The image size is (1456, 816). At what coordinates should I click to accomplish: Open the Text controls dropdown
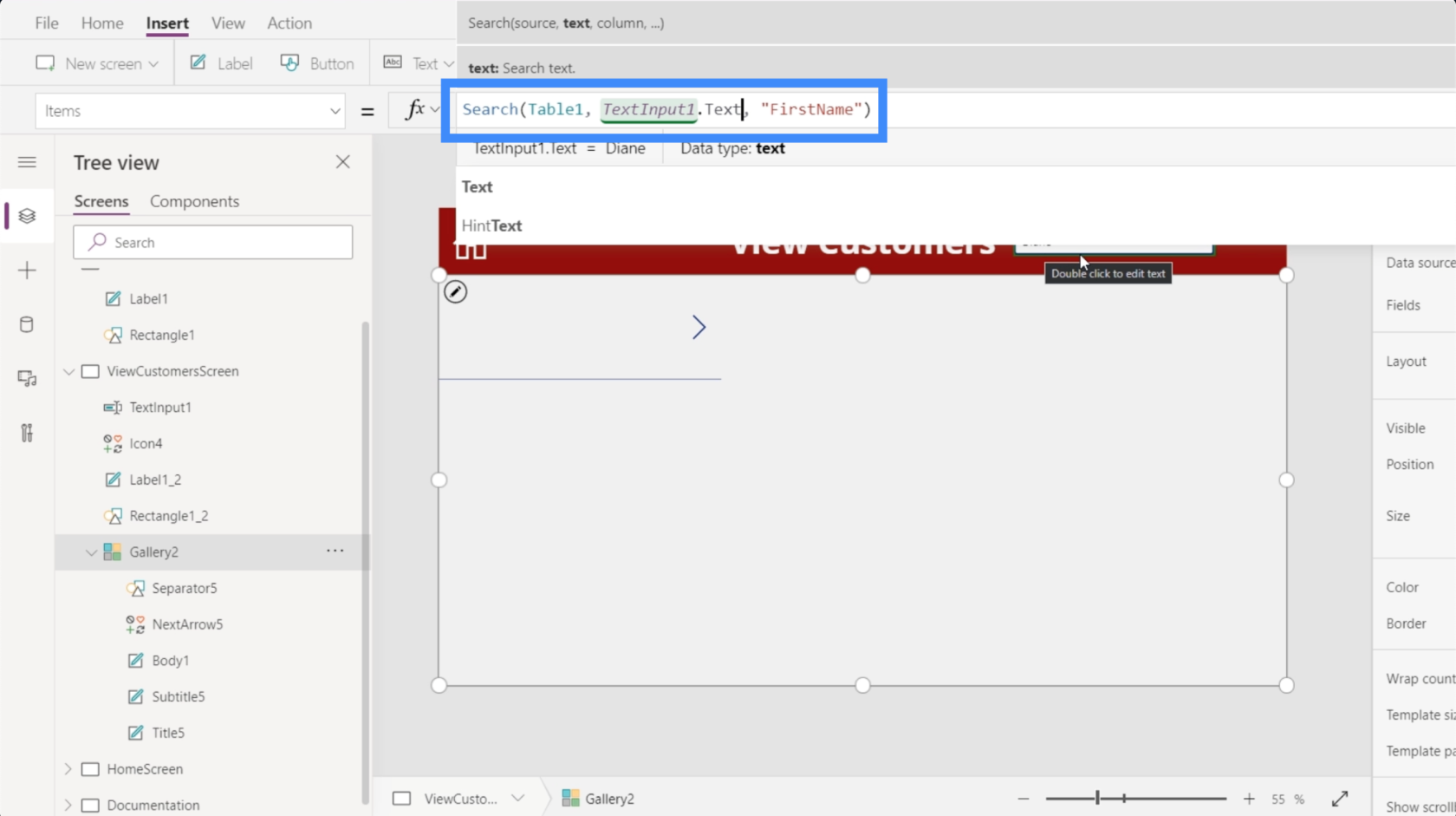click(419, 63)
